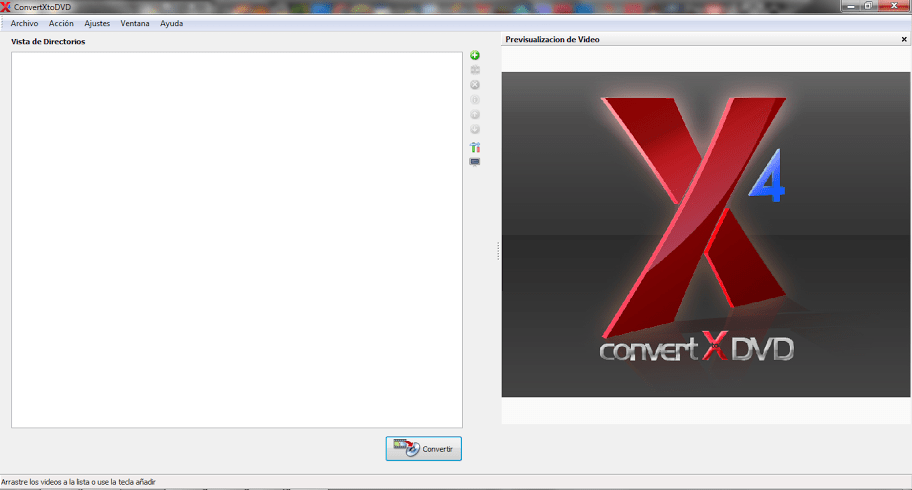Click the monitor preview icon
This screenshot has width=912, height=490.
[x=475, y=162]
